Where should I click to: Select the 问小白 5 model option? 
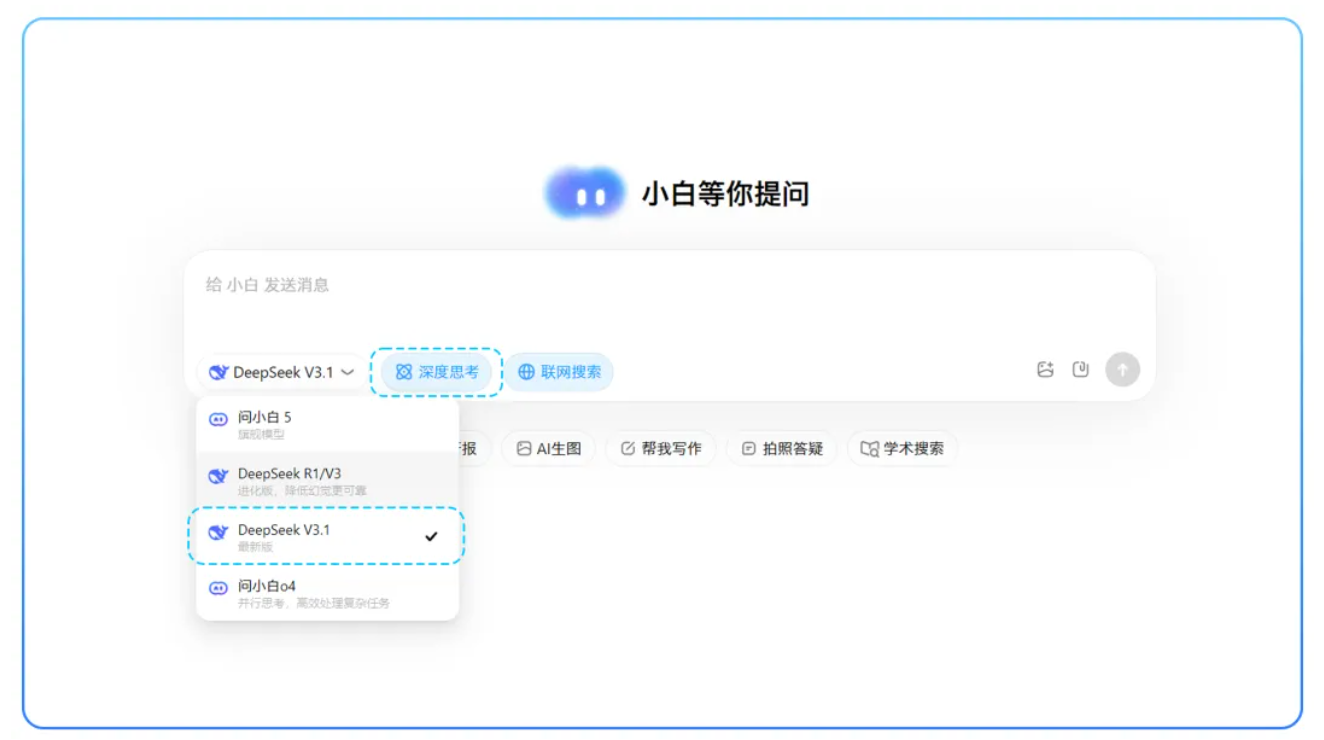(328, 424)
